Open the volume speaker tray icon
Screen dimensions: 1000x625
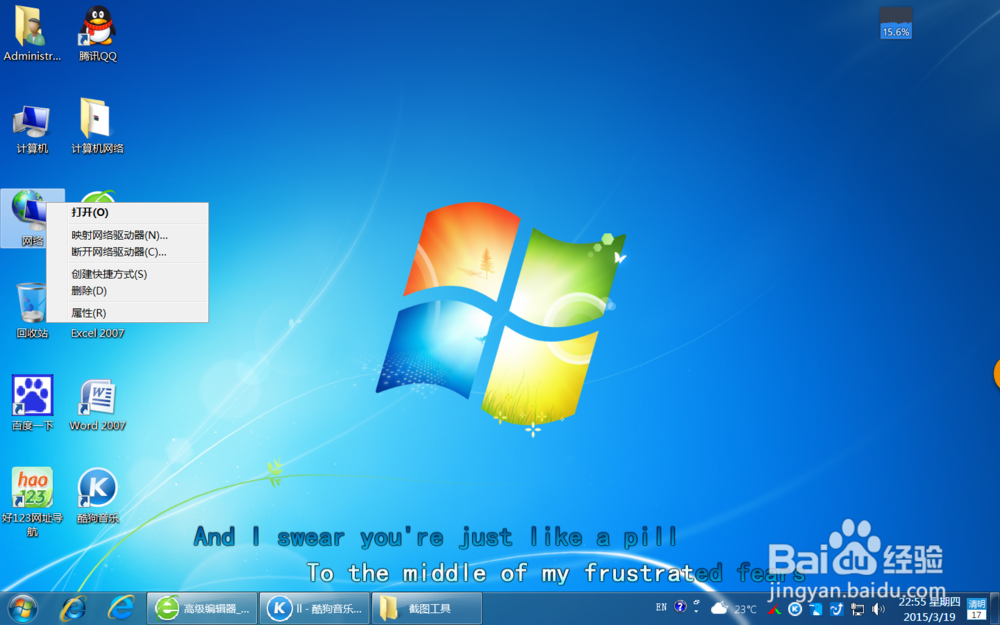click(879, 610)
